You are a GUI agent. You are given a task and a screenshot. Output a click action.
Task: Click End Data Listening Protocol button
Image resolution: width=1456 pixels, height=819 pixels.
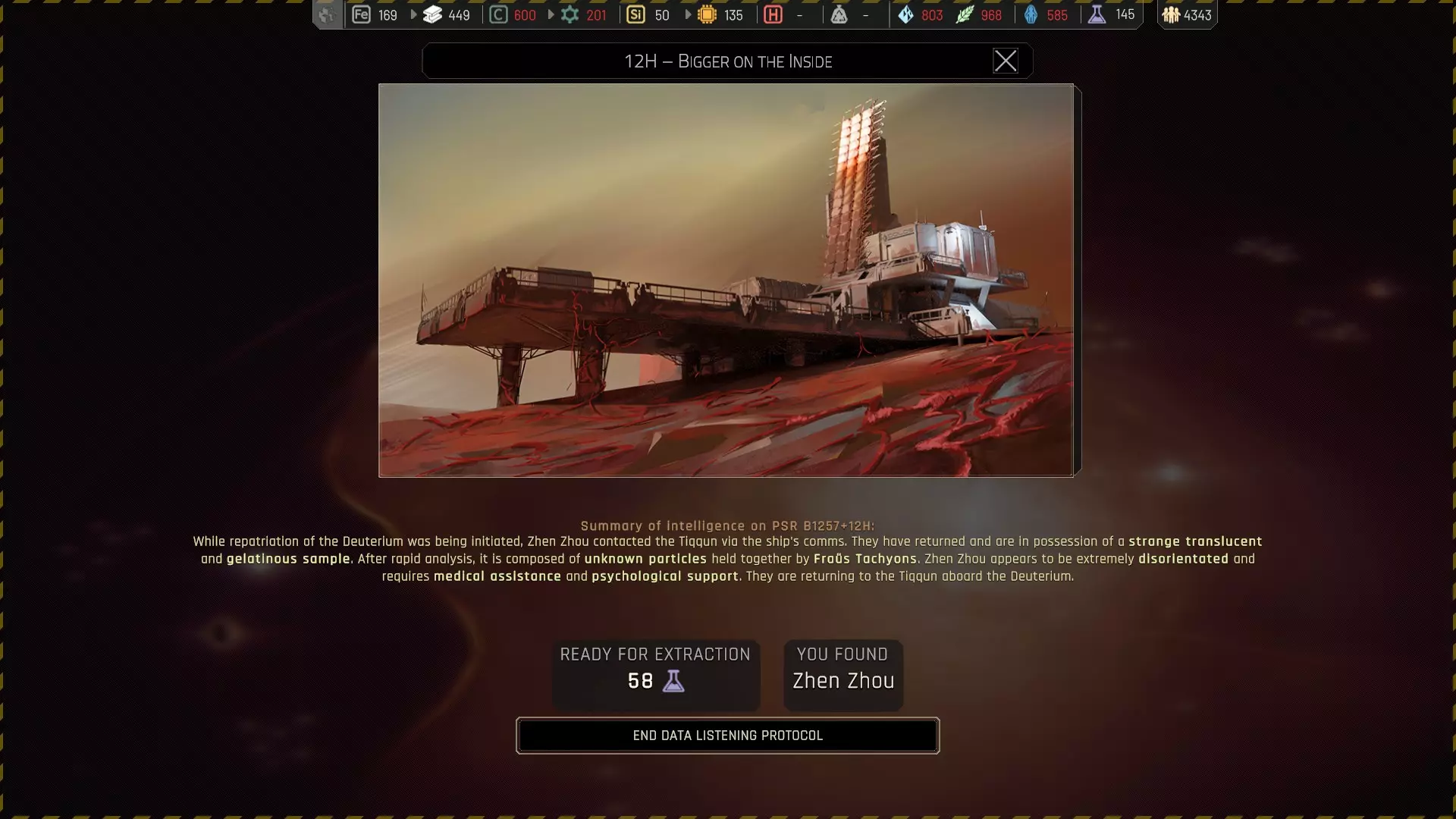coord(727,736)
